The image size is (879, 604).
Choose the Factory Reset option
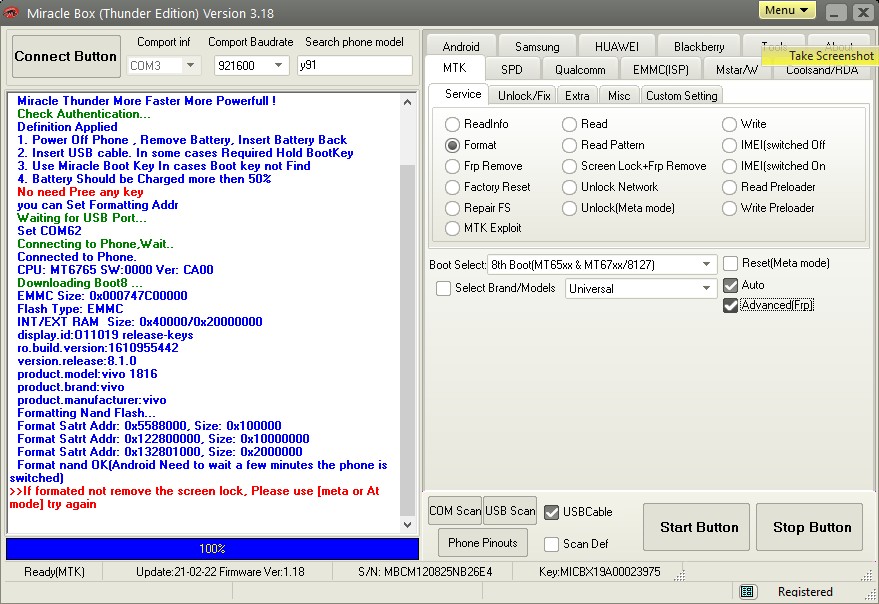(452, 187)
